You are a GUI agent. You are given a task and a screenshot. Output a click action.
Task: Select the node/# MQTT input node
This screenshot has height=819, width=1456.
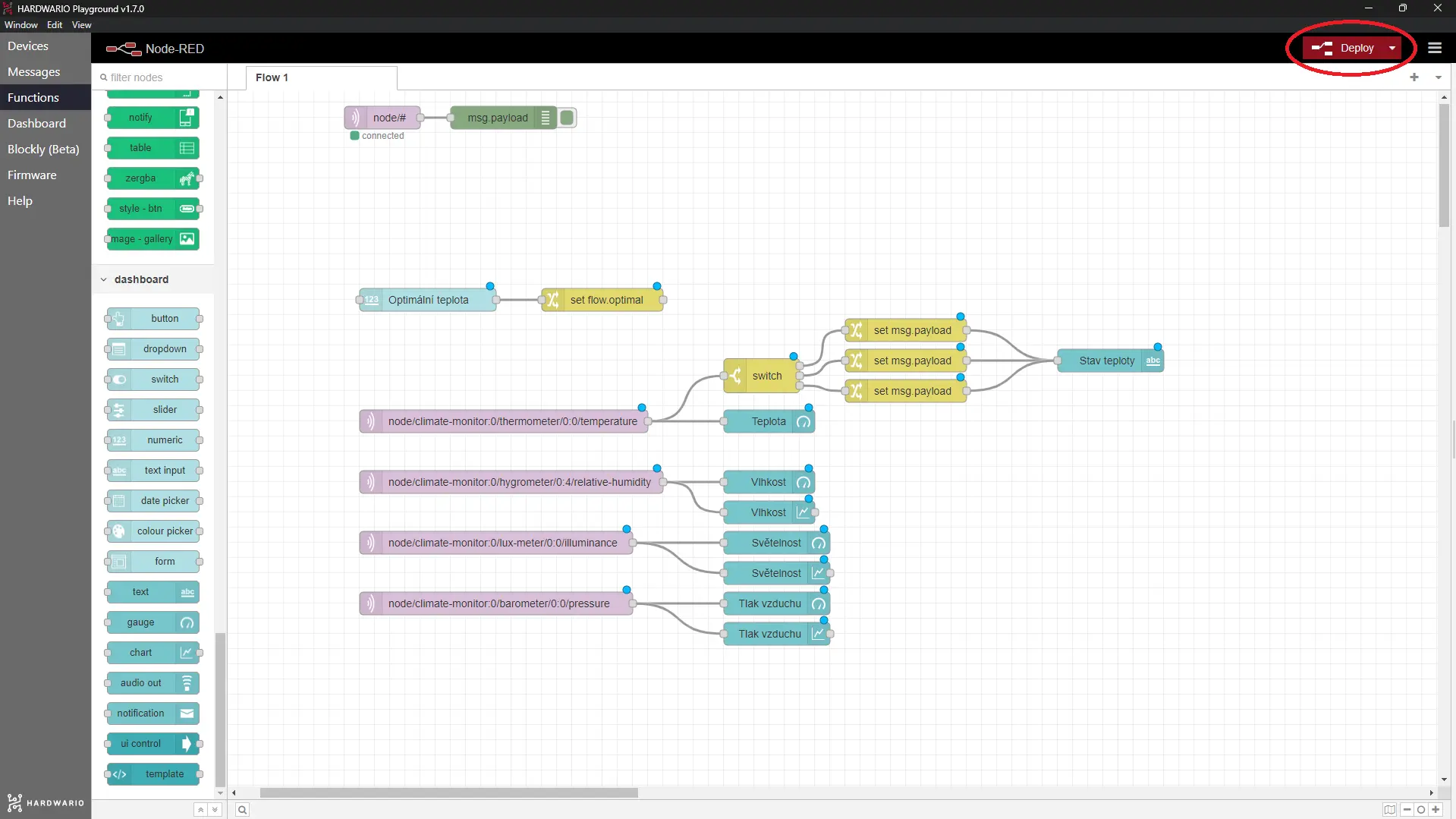click(x=382, y=118)
